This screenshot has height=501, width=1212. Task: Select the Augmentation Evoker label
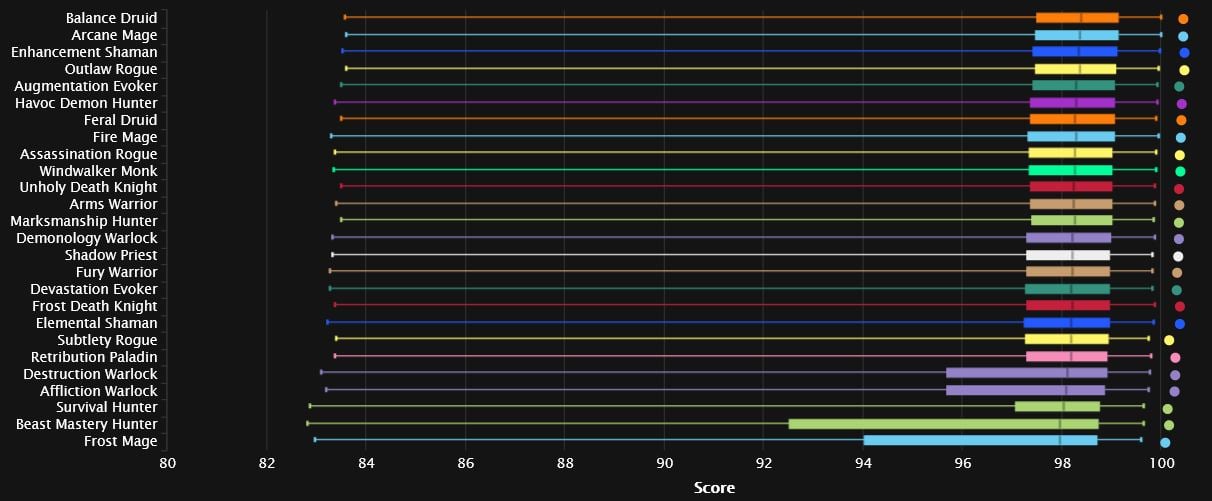click(85, 86)
